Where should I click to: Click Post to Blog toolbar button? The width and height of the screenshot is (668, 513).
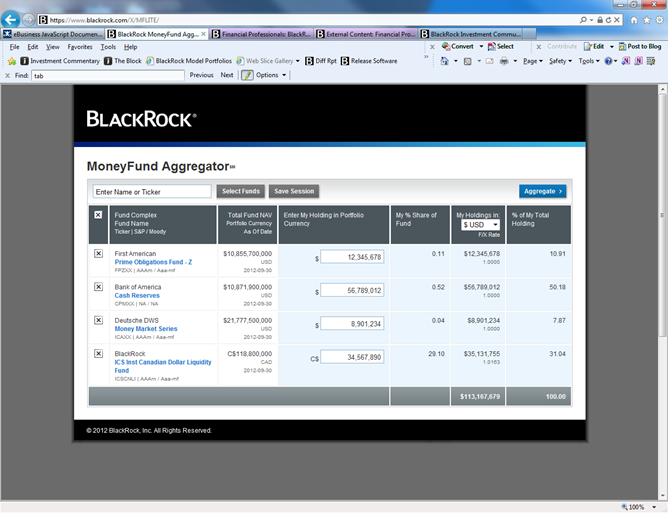(640, 46)
